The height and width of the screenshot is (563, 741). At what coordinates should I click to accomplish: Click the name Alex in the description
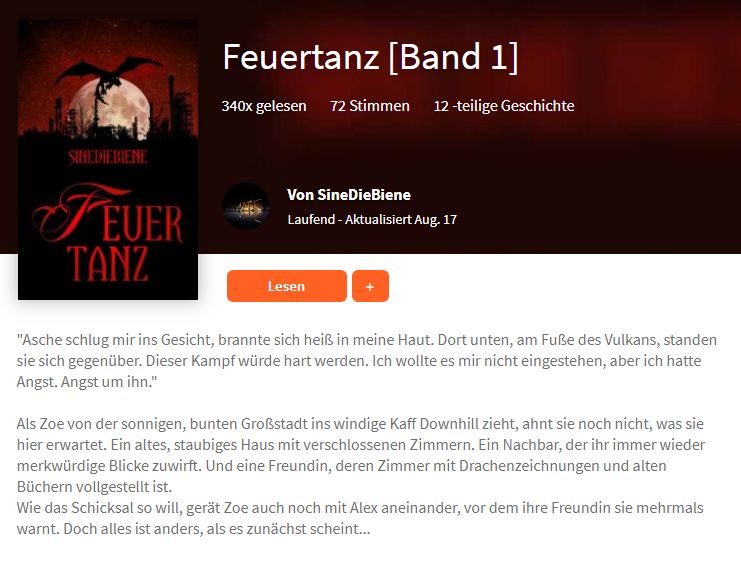coord(364,508)
